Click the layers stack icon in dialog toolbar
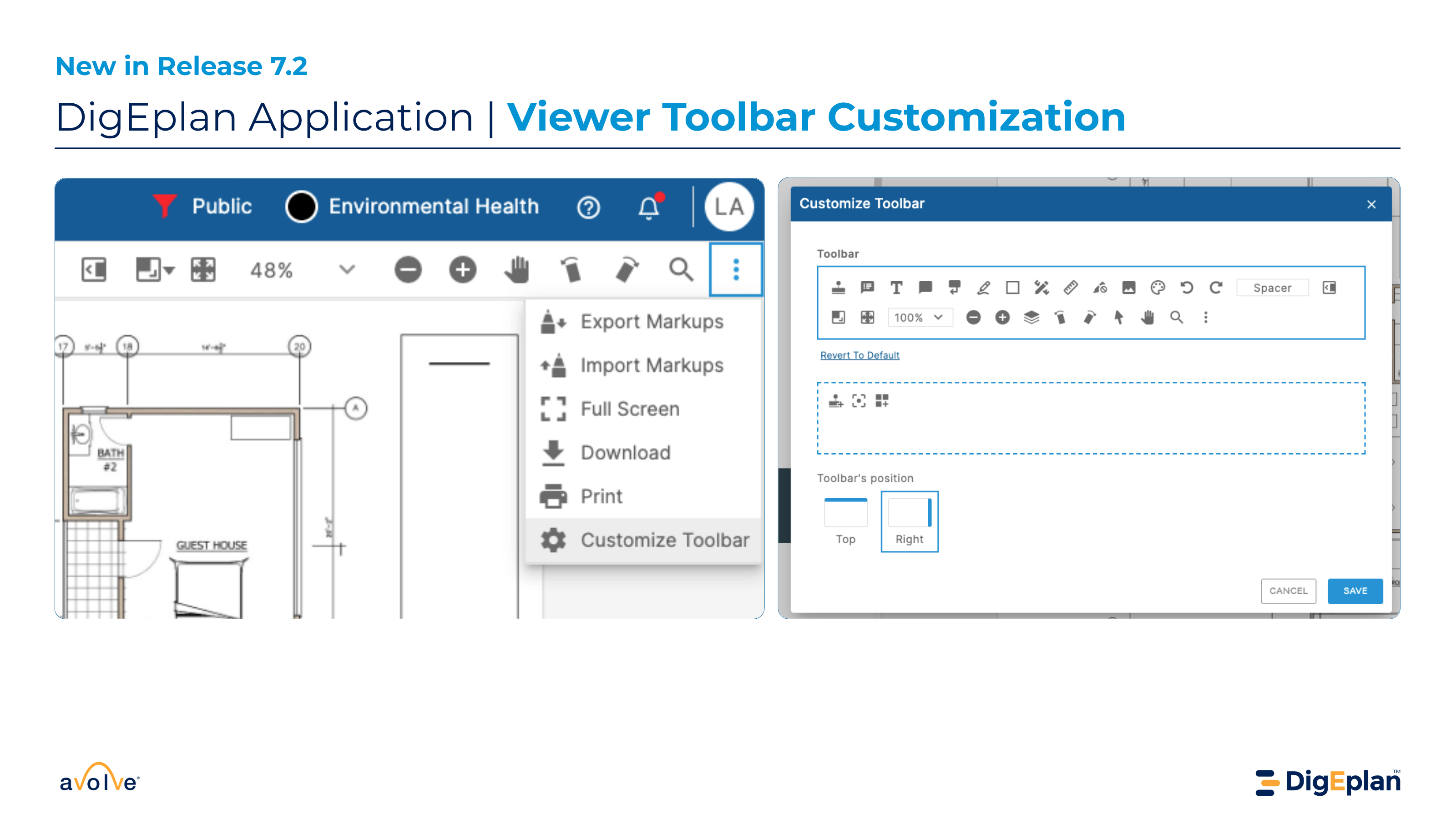This screenshot has width=1456, height=819. (1031, 317)
